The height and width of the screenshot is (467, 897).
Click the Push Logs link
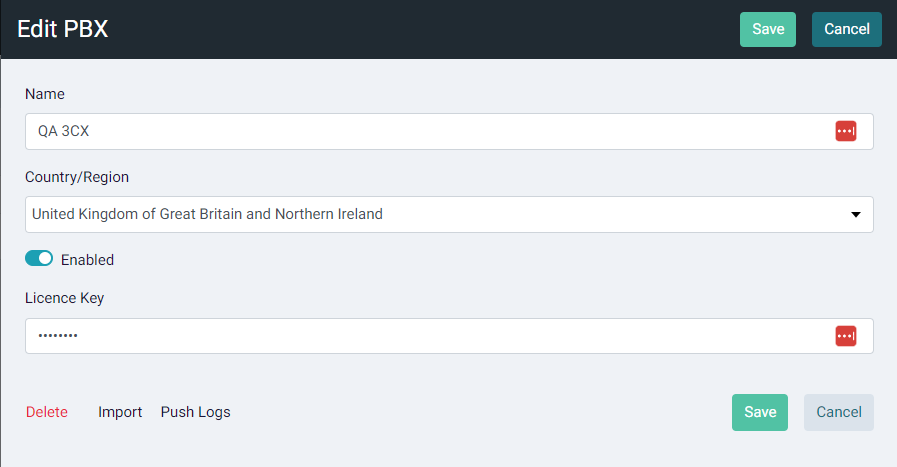196,412
